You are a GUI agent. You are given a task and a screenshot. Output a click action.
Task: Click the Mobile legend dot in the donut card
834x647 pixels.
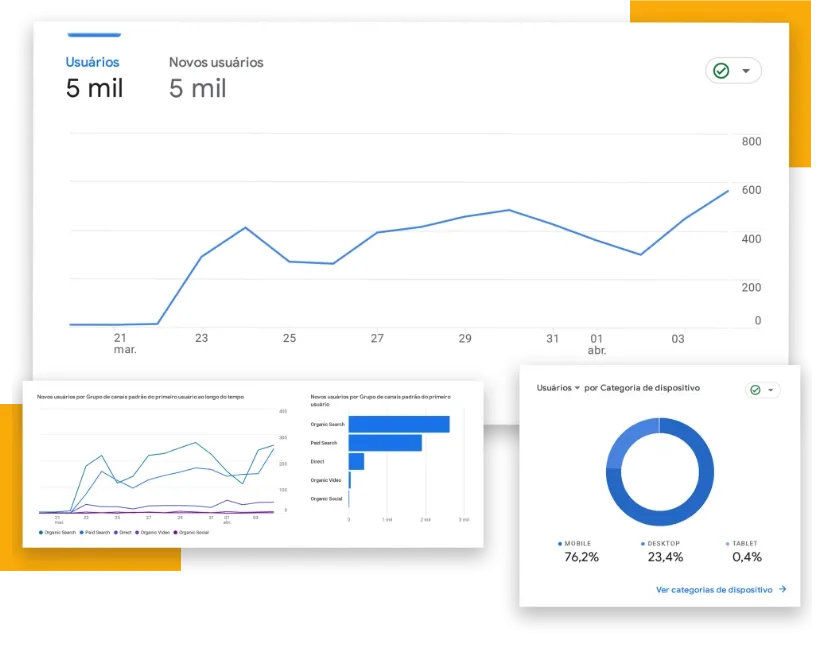[x=560, y=544]
